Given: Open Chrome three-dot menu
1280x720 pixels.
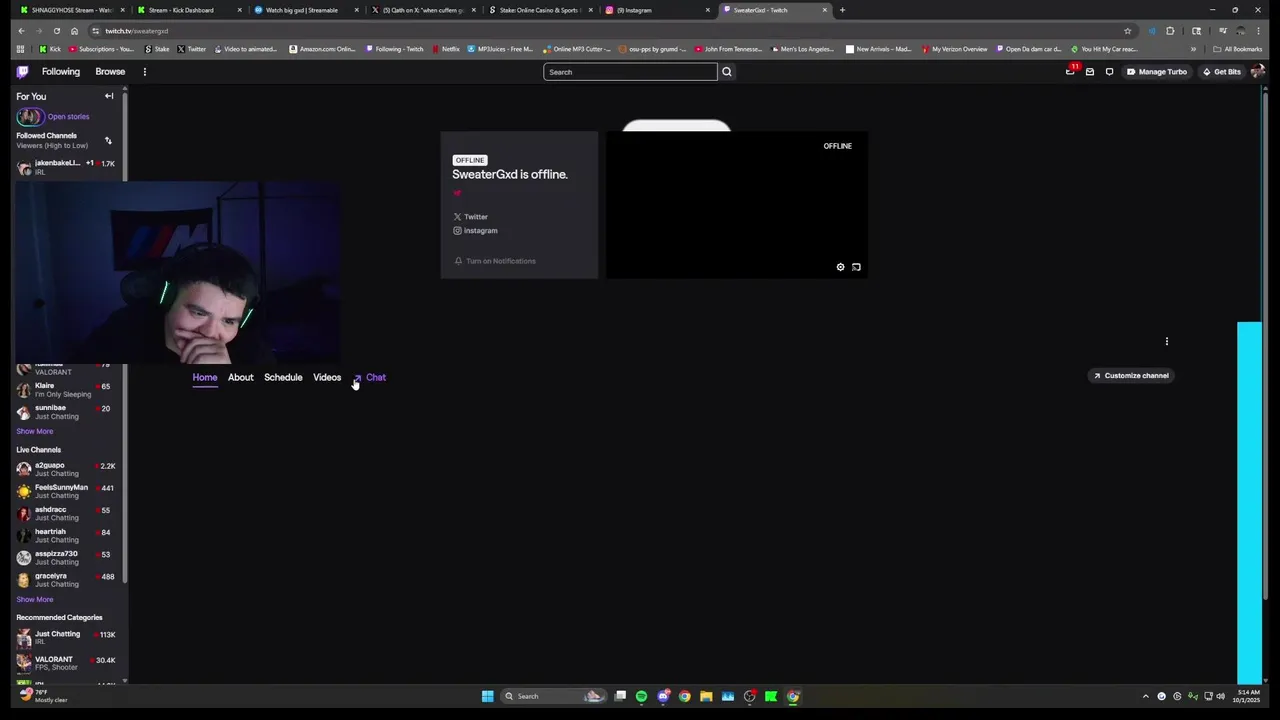Looking at the screenshot, I should 1258,31.
